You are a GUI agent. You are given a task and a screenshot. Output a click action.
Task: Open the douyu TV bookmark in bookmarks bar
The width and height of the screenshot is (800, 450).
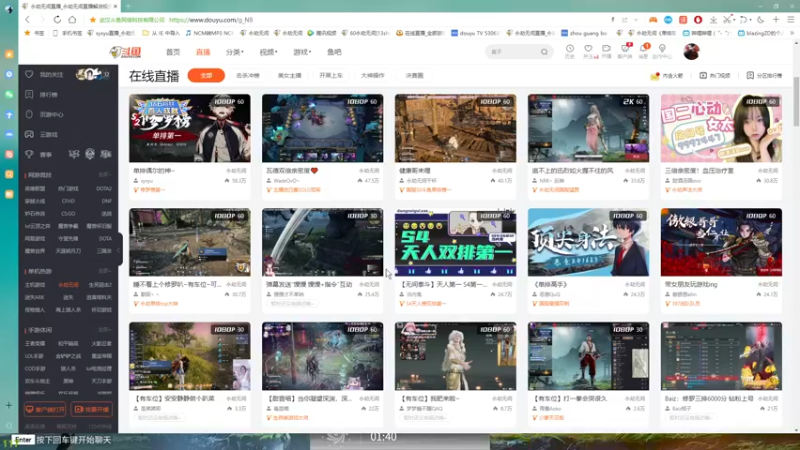pyautogui.click(x=474, y=33)
